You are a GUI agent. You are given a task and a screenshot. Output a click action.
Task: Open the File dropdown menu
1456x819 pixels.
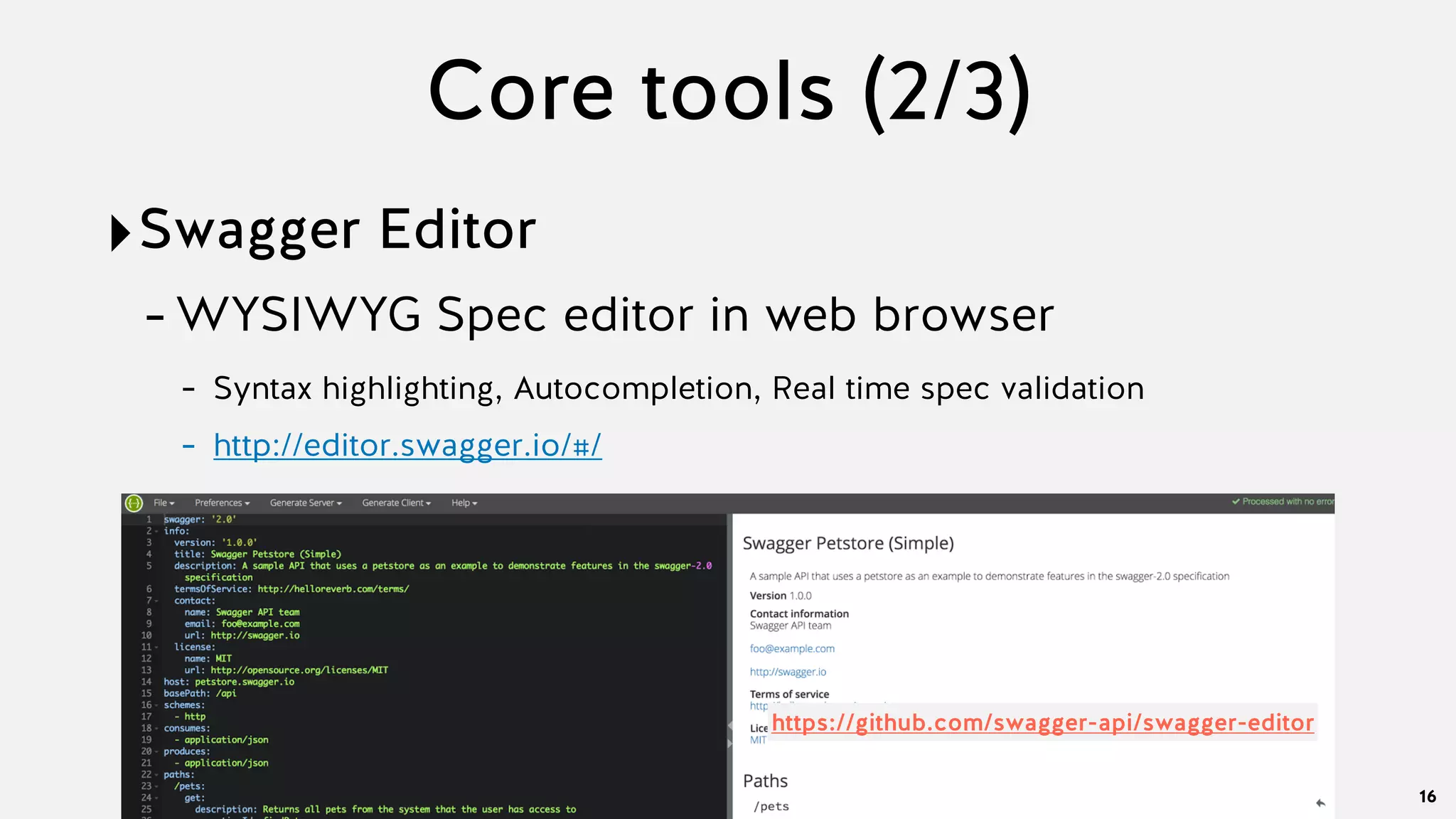164,503
